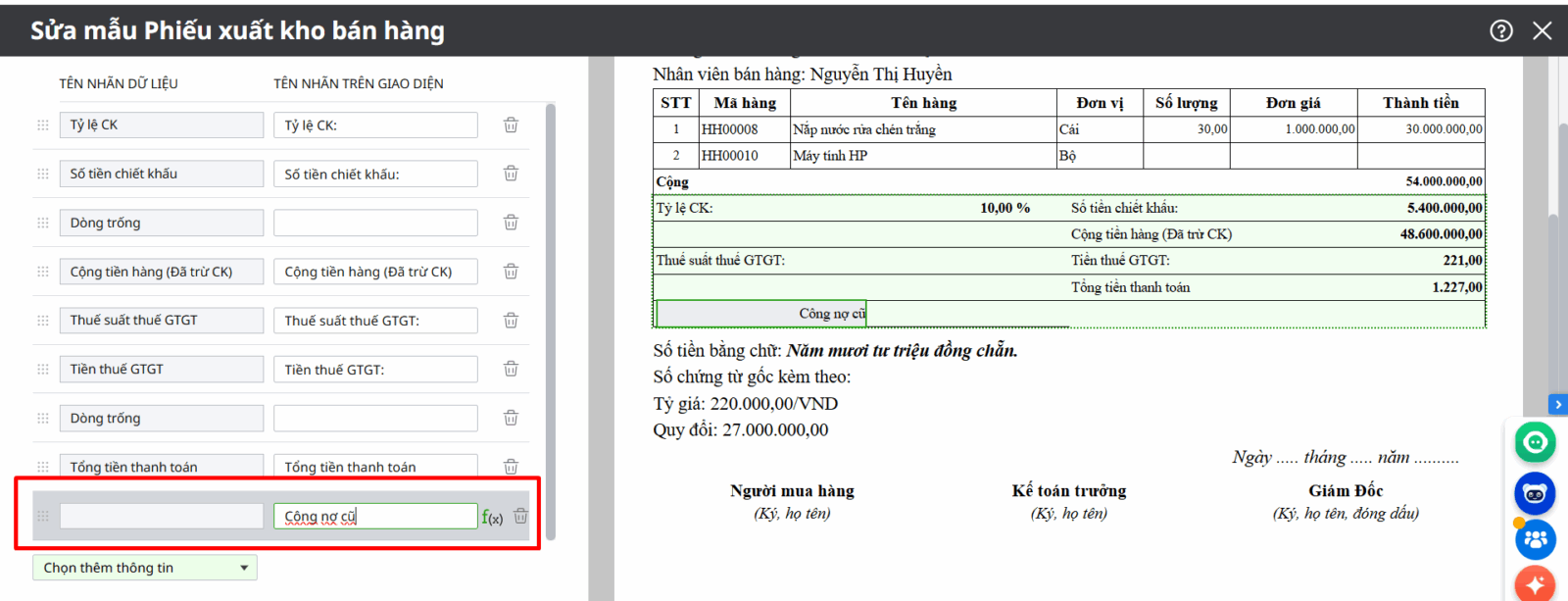Edit the Tổng tiền thanh toán display label
The width and height of the screenshot is (1568, 601).
(x=375, y=467)
